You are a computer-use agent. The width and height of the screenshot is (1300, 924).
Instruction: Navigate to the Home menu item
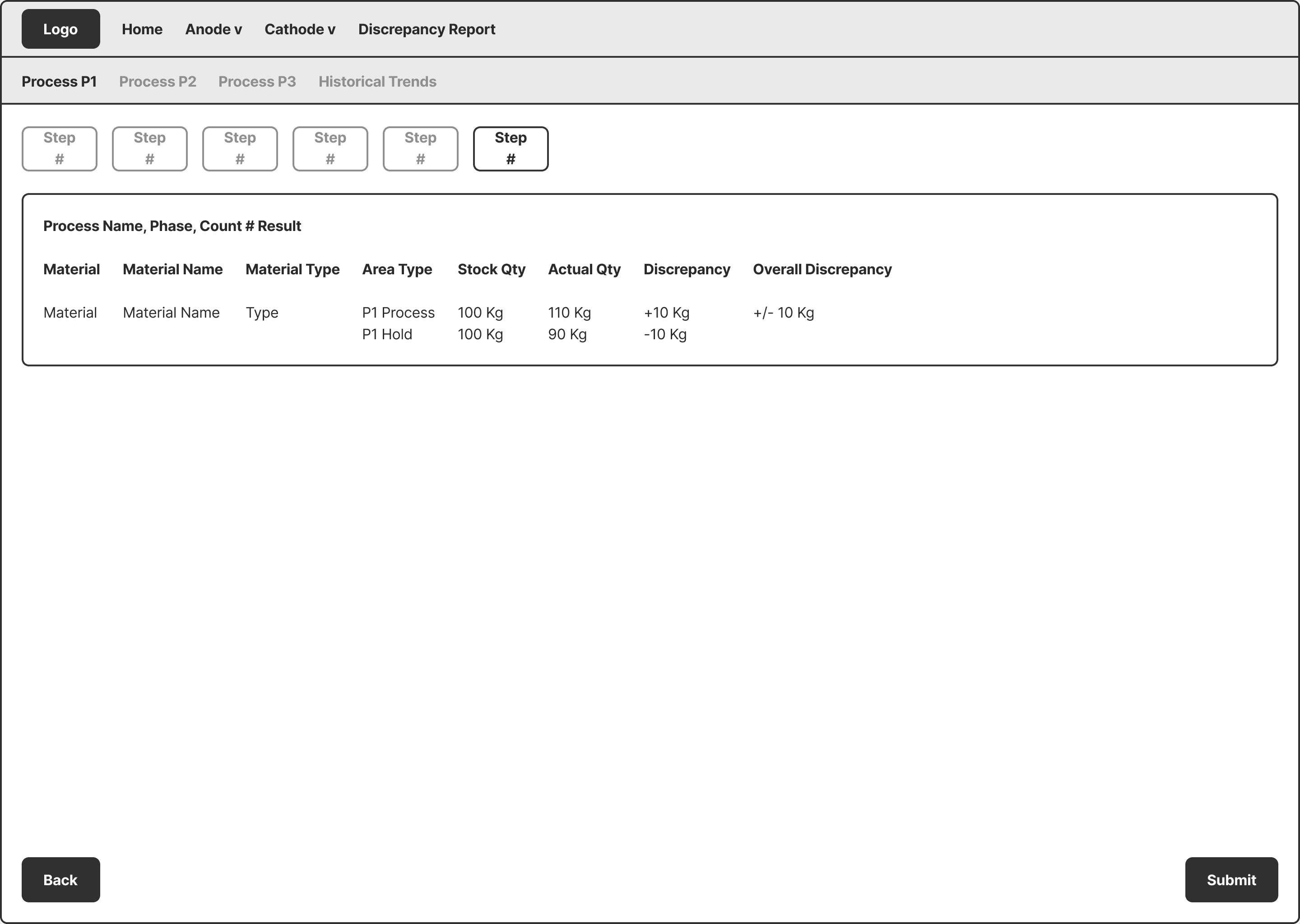pyautogui.click(x=142, y=29)
